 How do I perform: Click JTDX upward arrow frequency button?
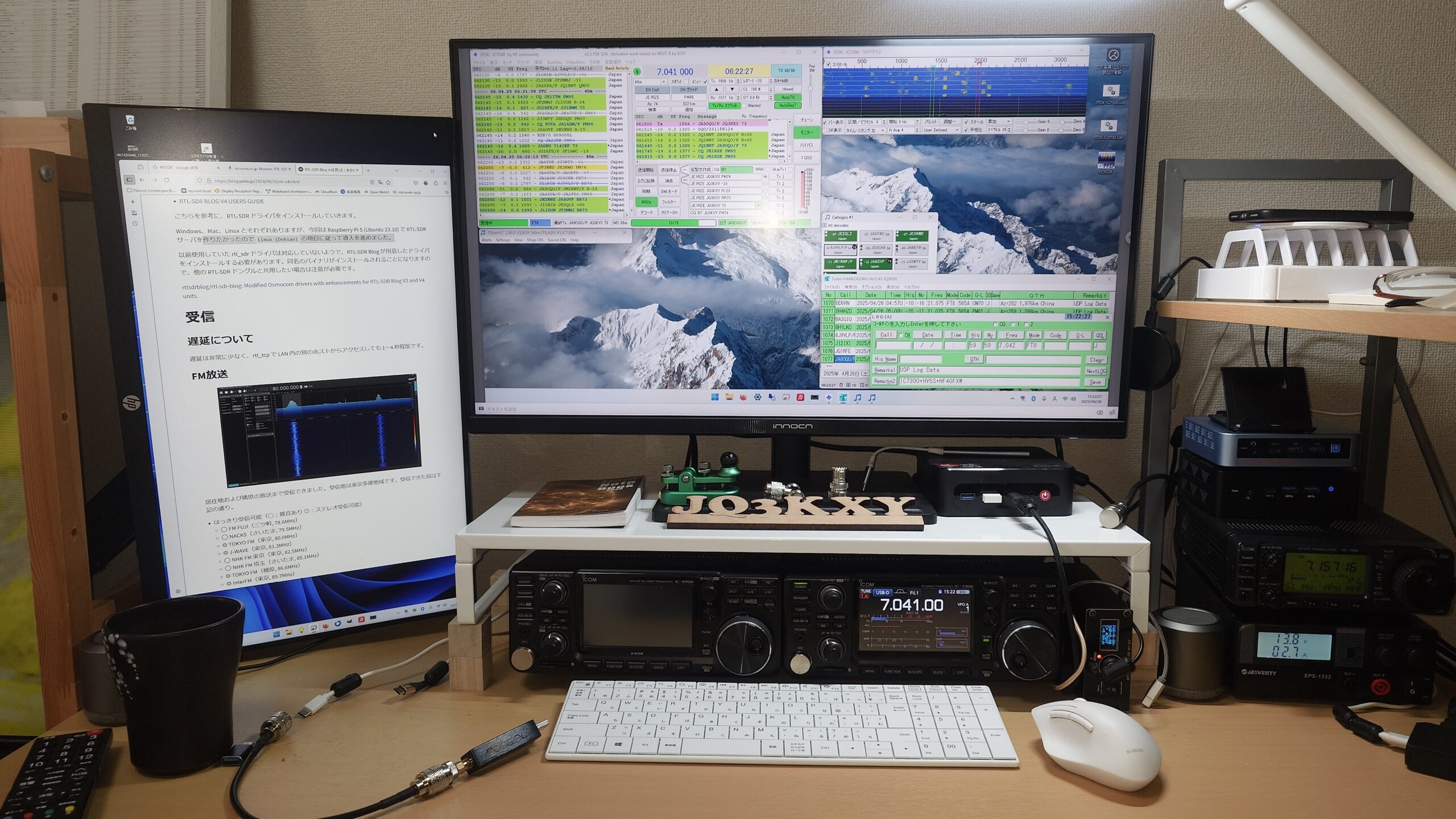pos(717,89)
